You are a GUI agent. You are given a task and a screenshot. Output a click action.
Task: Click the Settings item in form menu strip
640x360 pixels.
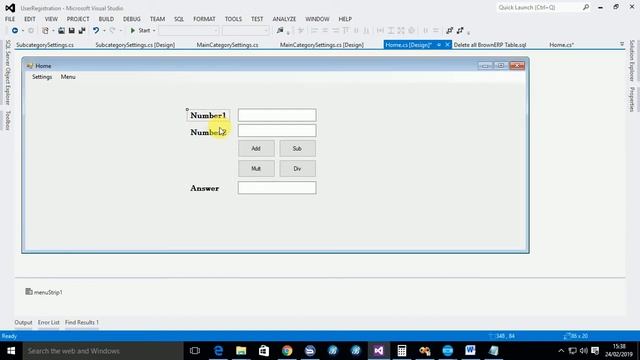[x=42, y=77]
